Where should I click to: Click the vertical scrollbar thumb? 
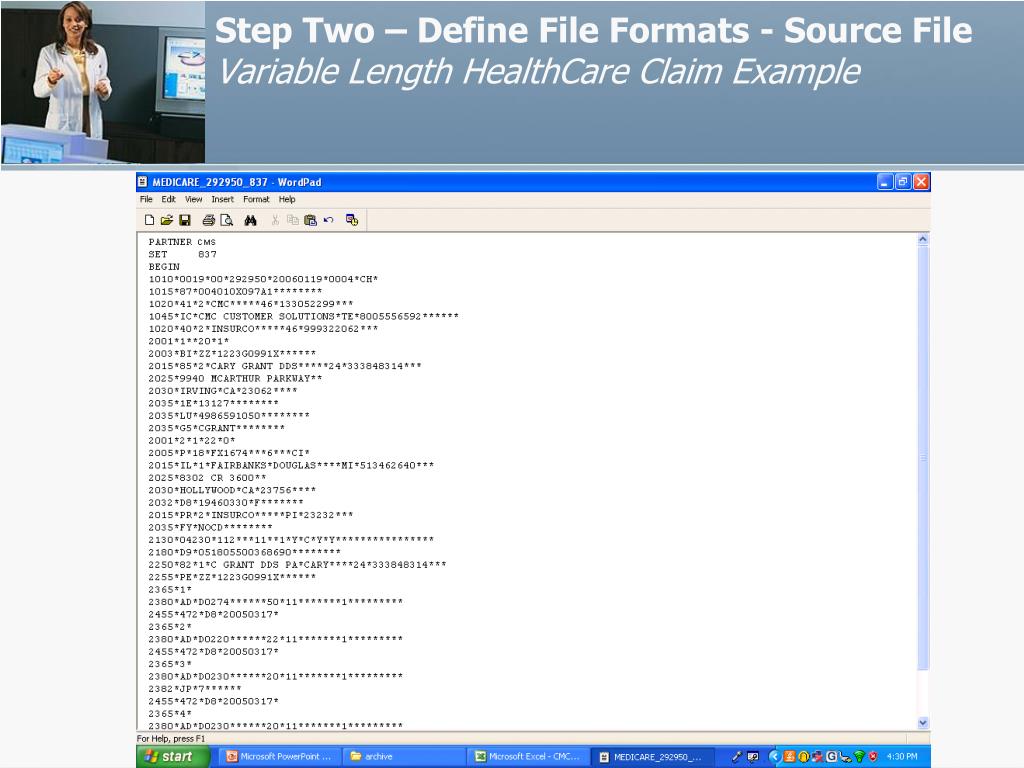click(923, 458)
